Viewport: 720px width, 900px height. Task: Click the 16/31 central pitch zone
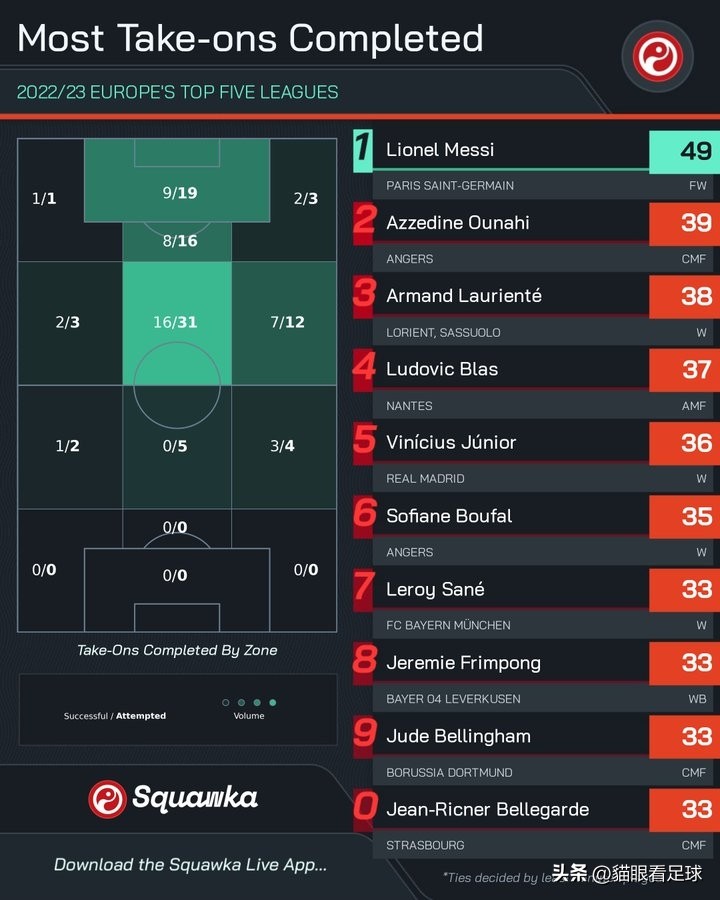[177, 322]
